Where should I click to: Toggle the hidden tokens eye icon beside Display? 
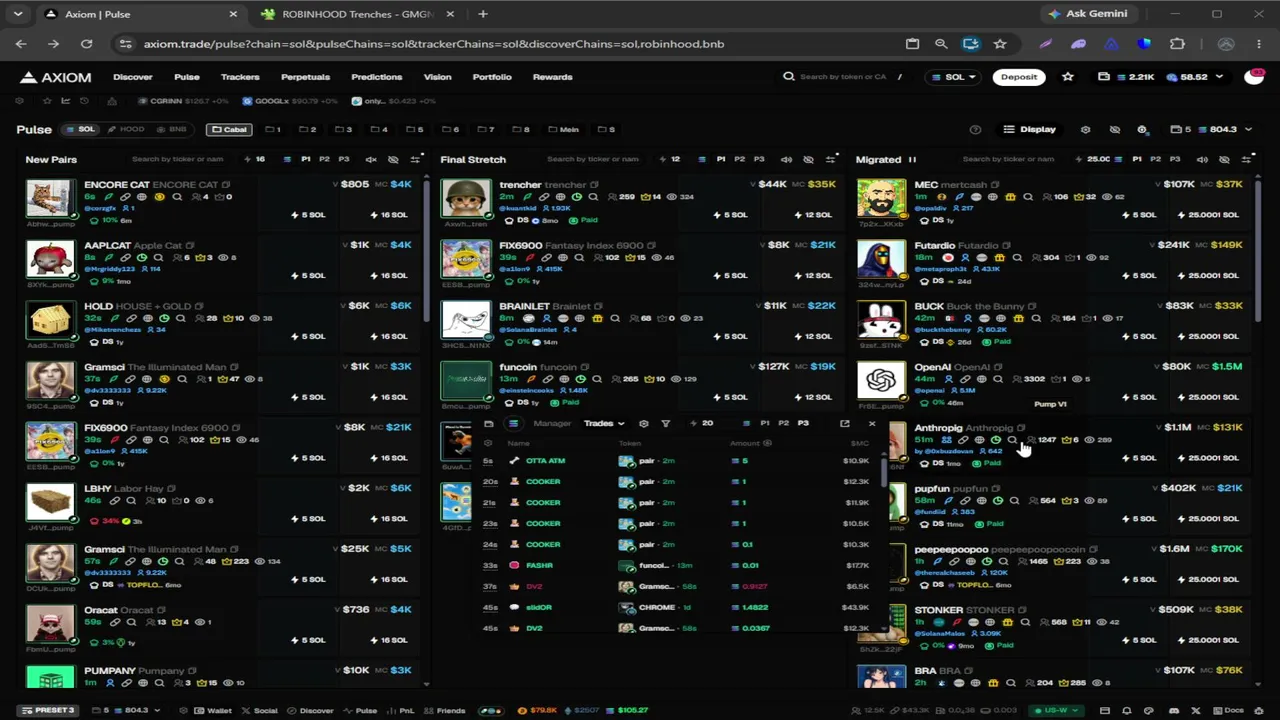(1115, 129)
